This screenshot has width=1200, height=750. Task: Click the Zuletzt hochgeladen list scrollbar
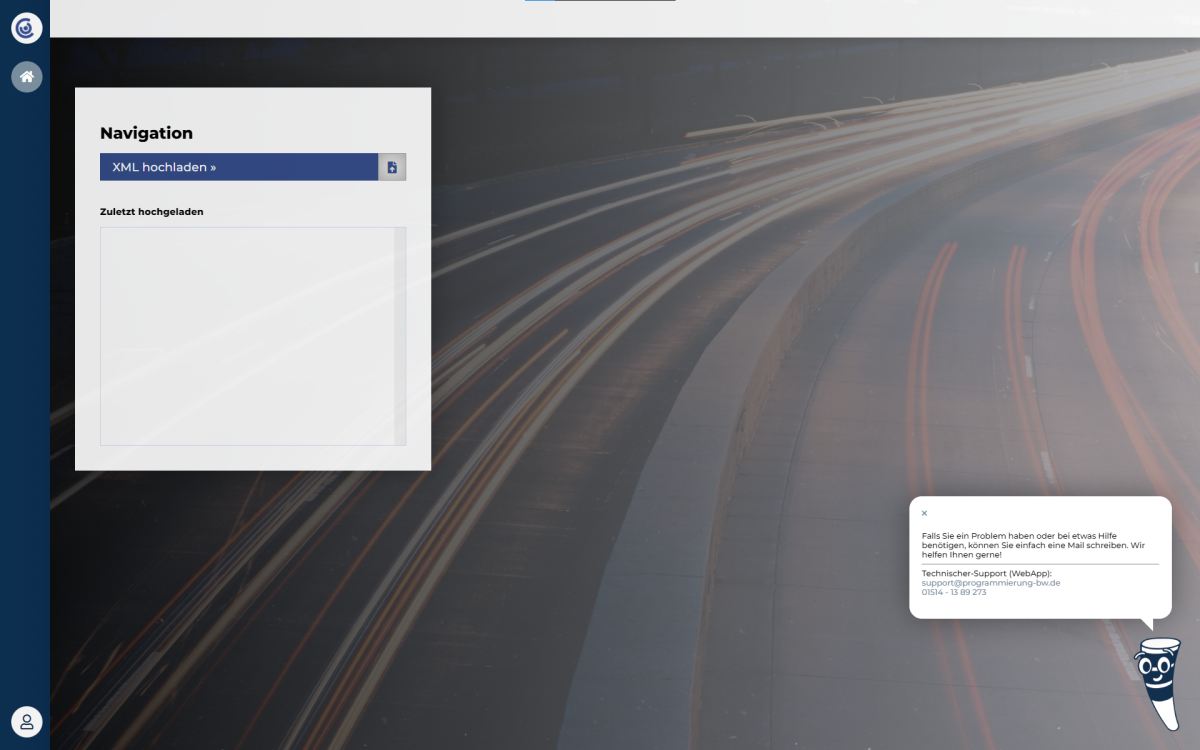pos(400,336)
